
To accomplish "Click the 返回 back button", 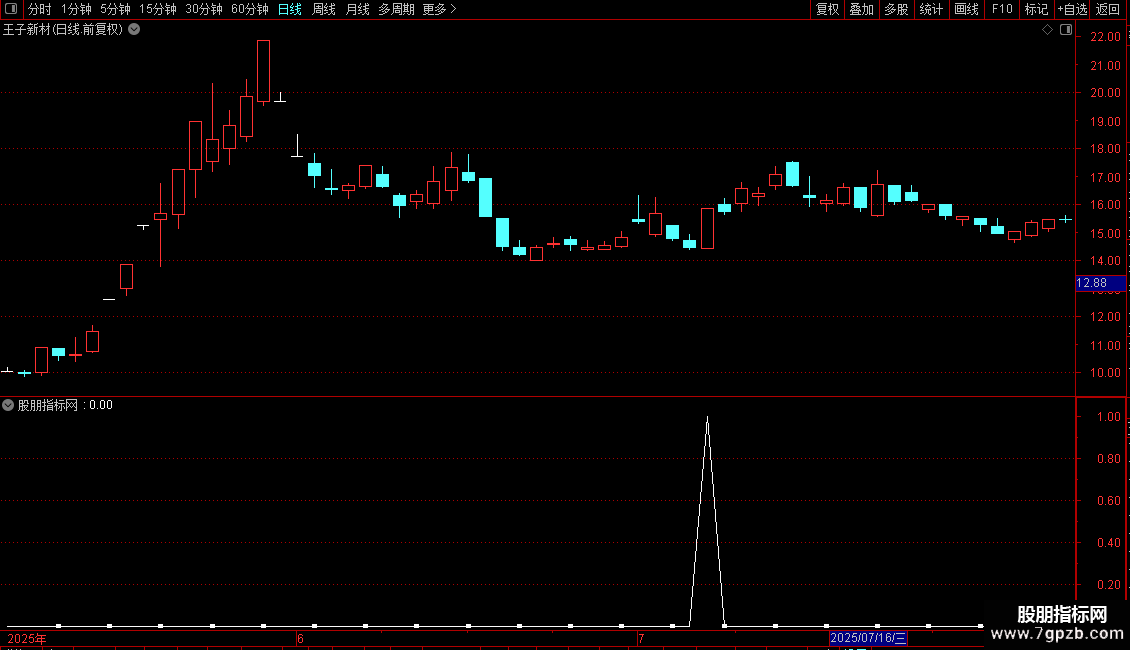I will click(1108, 9).
